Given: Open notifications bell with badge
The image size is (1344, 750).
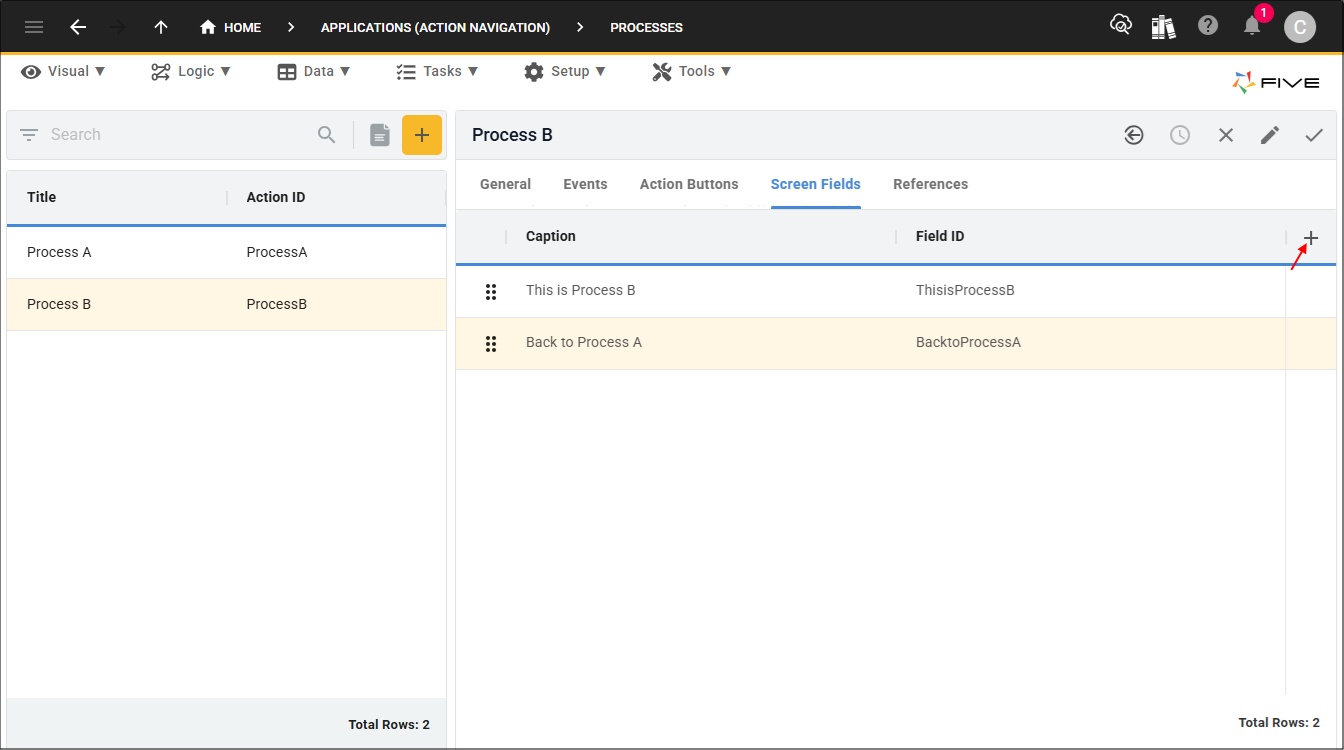Looking at the screenshot, I should click(1252, 26).
